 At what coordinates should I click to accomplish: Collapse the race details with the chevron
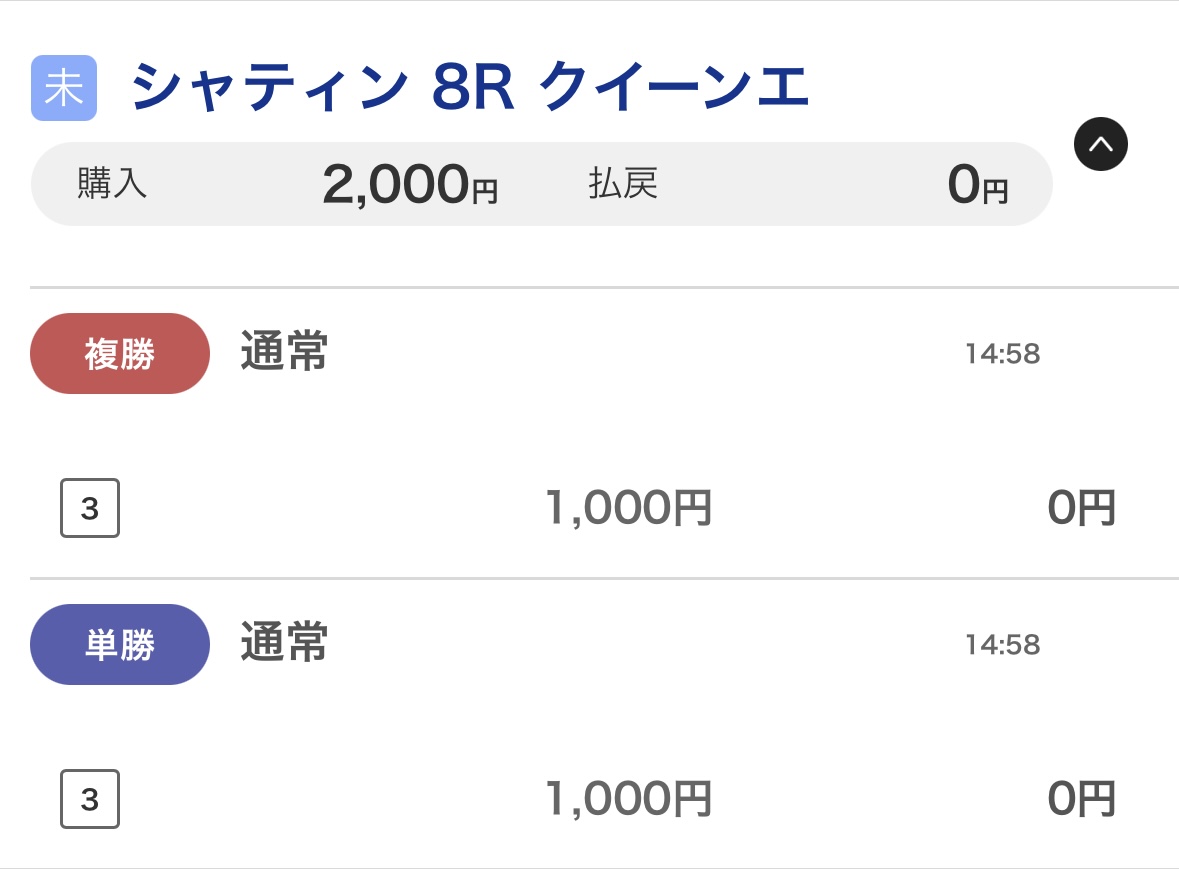(1100, 145)
